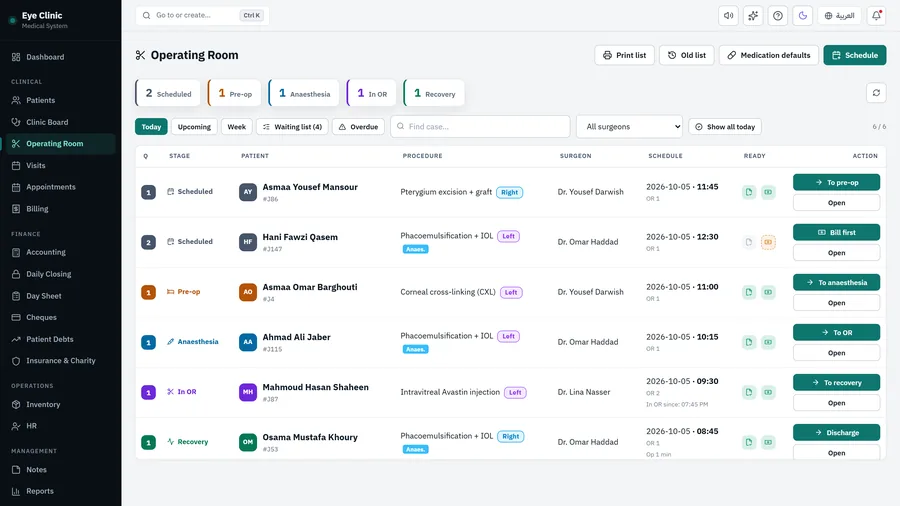The height and width of the screenshot is (506, 900).
Task: Expand the All surgeons dropdown
Action: click(629, 127)
